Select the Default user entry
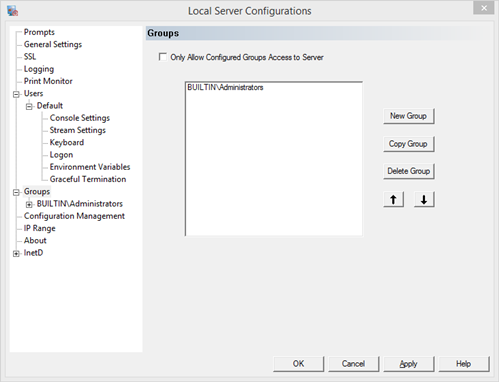499x382 pixels. (50, 106)
